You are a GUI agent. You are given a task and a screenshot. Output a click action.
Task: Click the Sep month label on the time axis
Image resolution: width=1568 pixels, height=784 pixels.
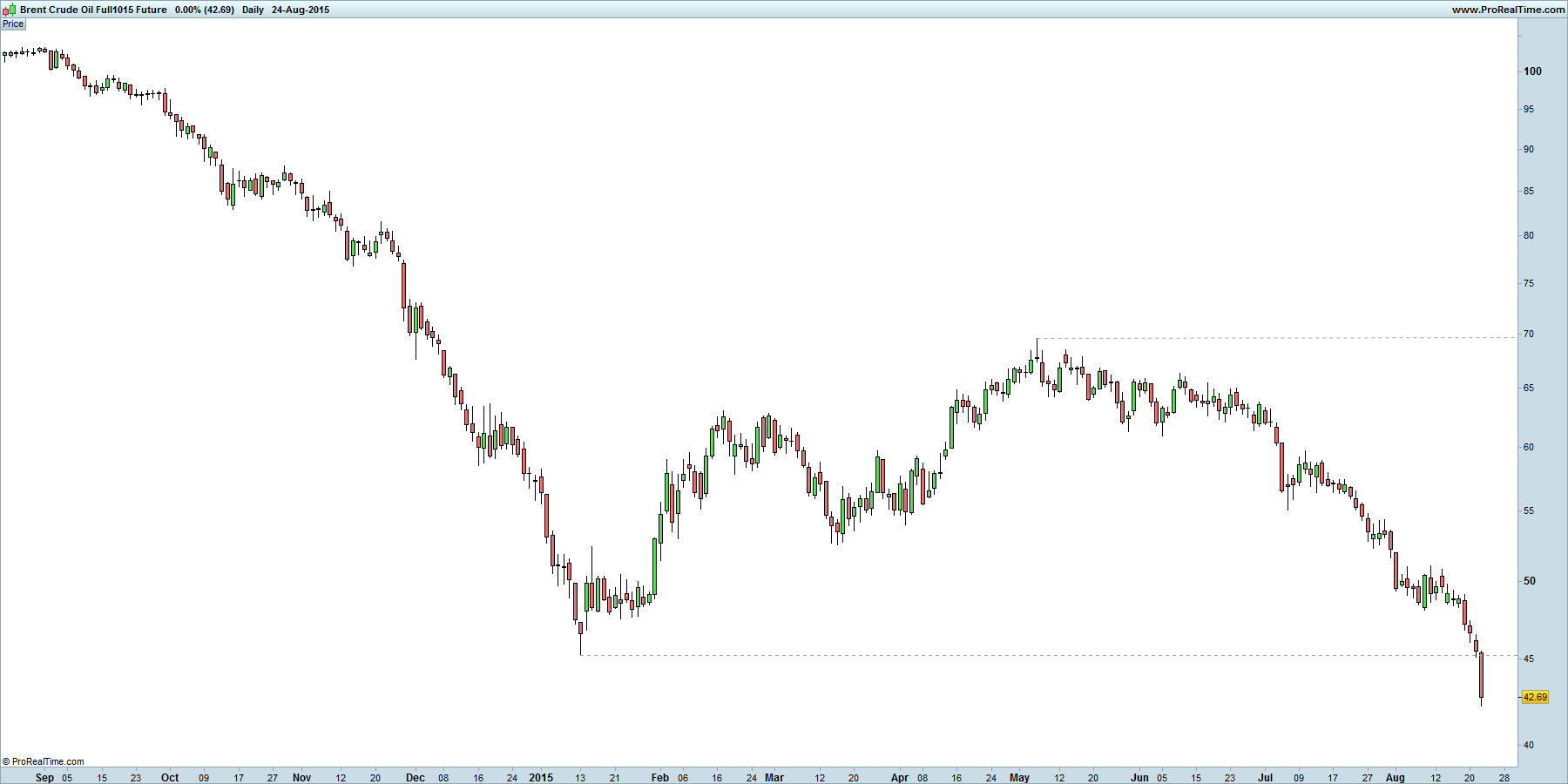coord(44,778)
